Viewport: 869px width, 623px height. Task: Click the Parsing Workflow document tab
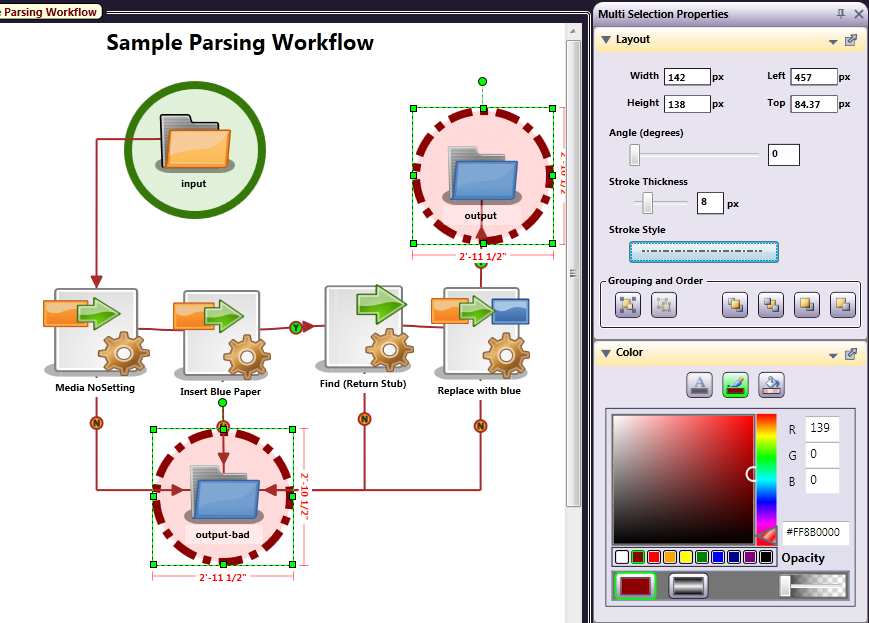[50, 12]
